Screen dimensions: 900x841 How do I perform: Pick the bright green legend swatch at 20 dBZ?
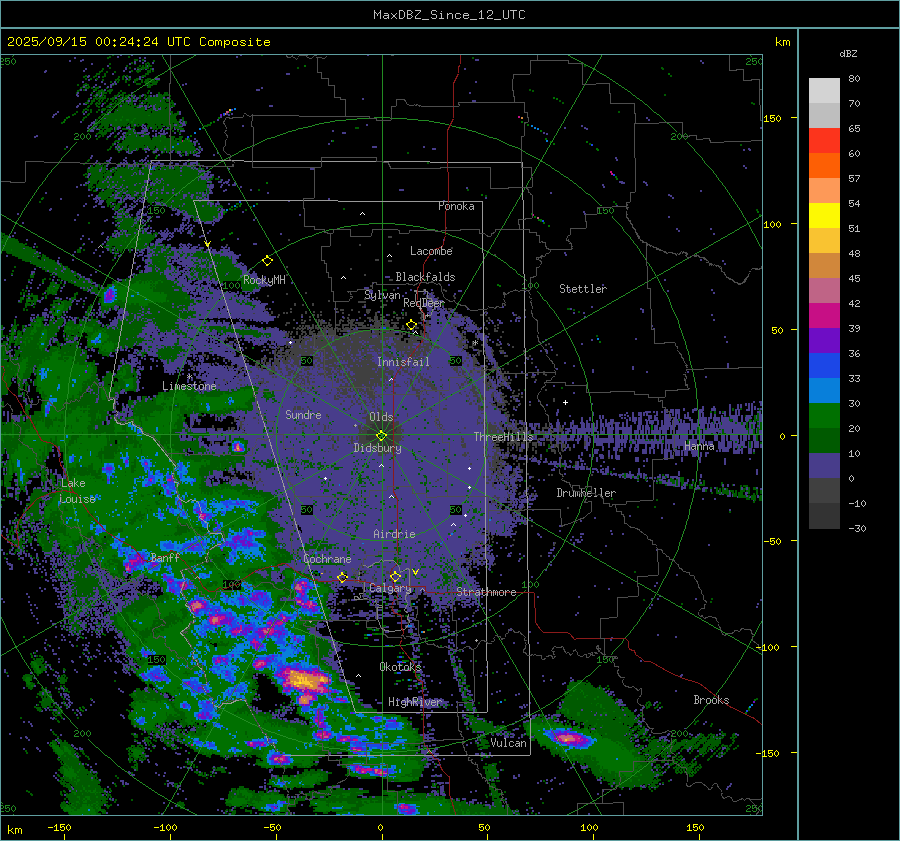824,416
